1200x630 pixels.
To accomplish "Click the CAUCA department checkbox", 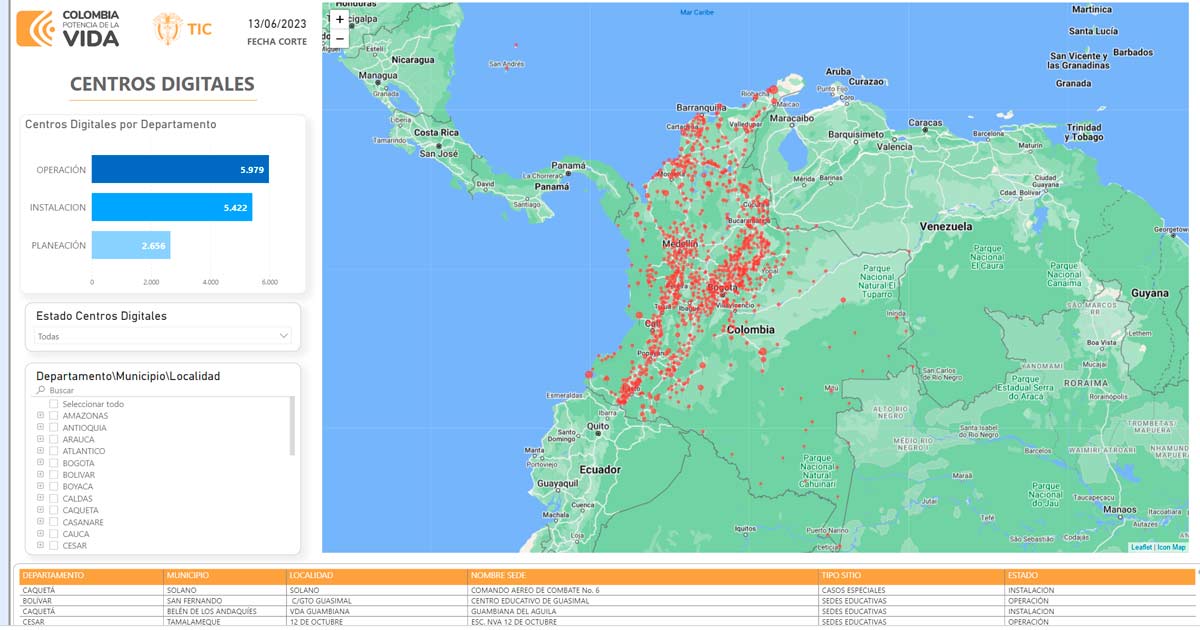I will point(53,534).
